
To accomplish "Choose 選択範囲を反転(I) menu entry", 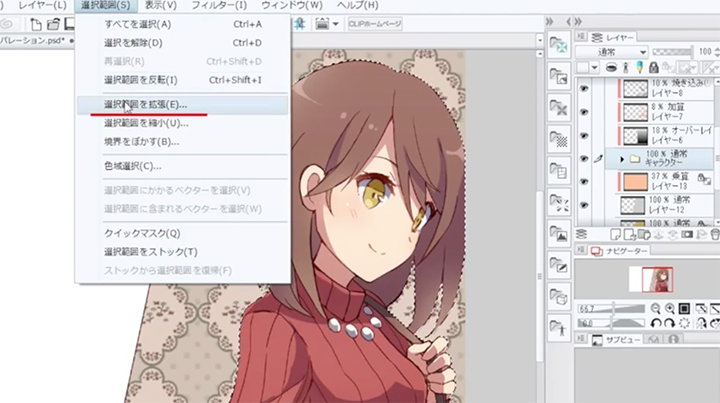I will point(183,80).
